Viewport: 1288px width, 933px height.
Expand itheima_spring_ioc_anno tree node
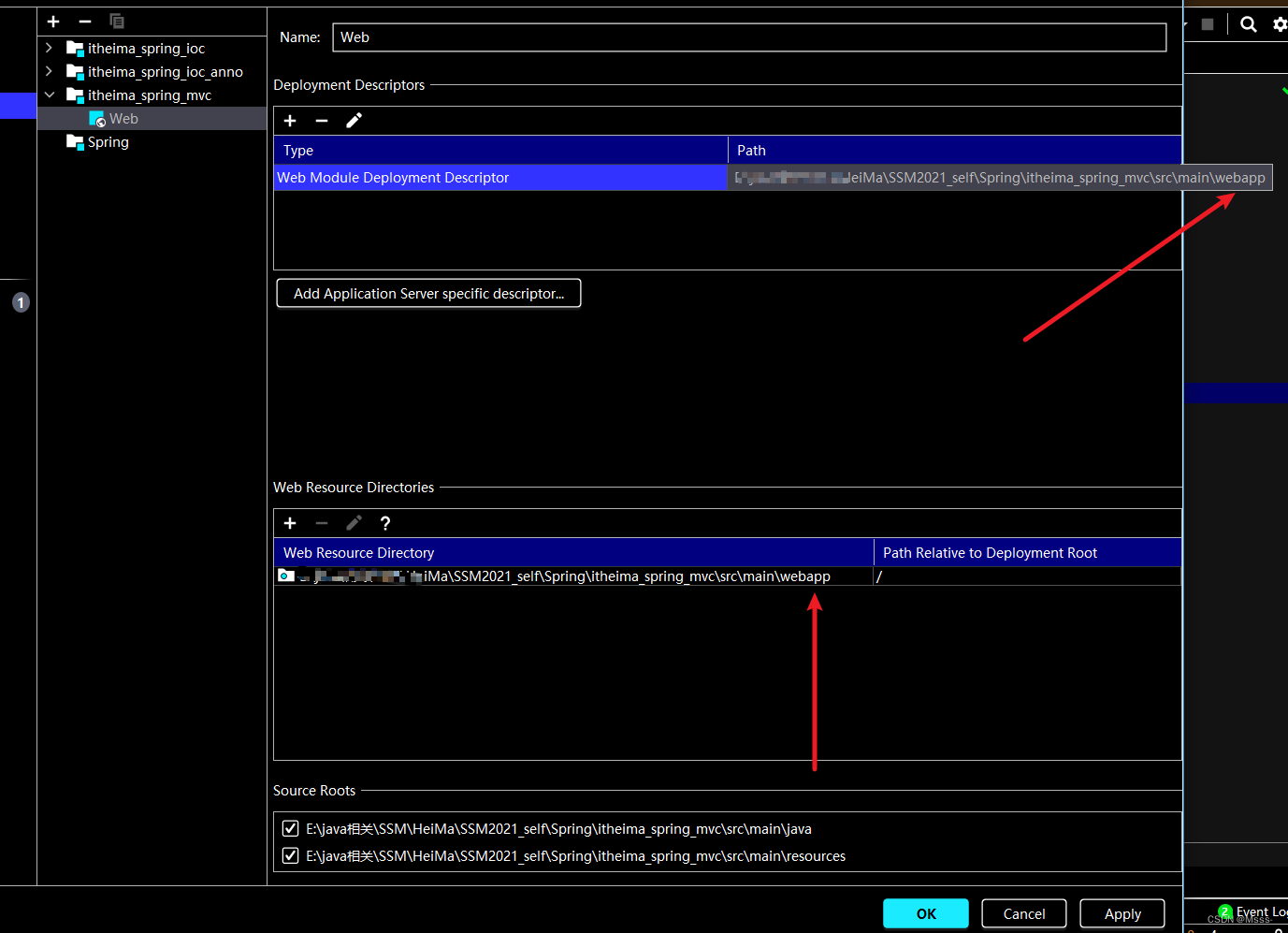point(49,71)
